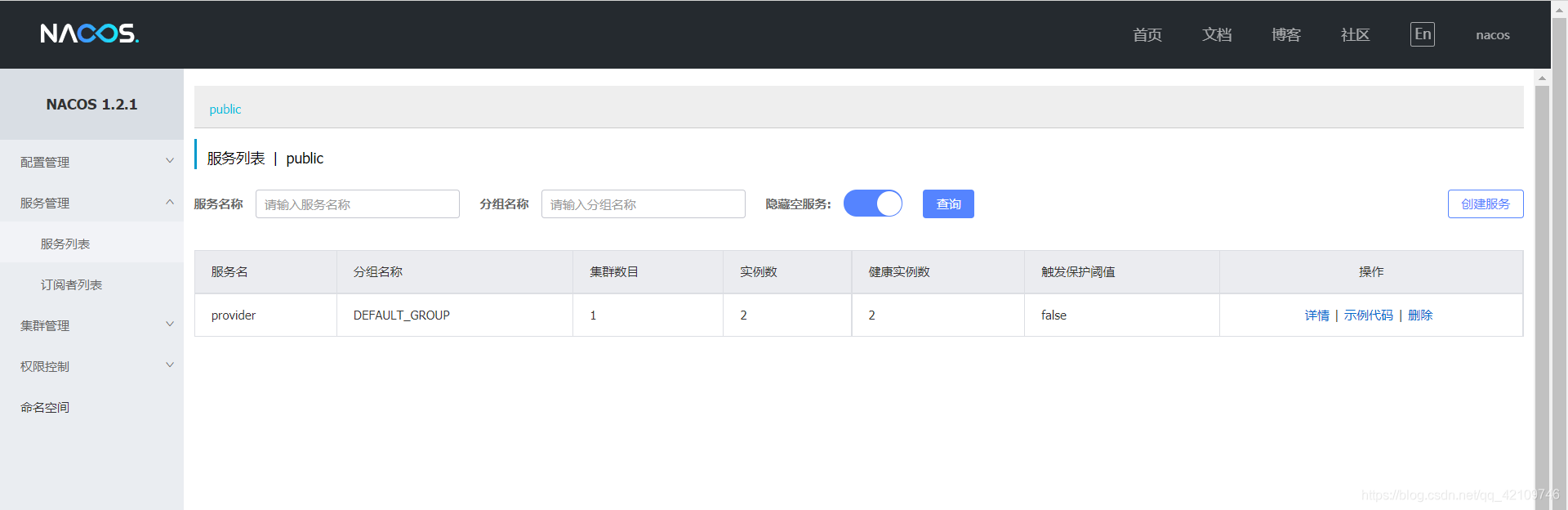Screen dimensions: 1568x510
Task: Click the provider service name cell
Action: coord(265,315)
